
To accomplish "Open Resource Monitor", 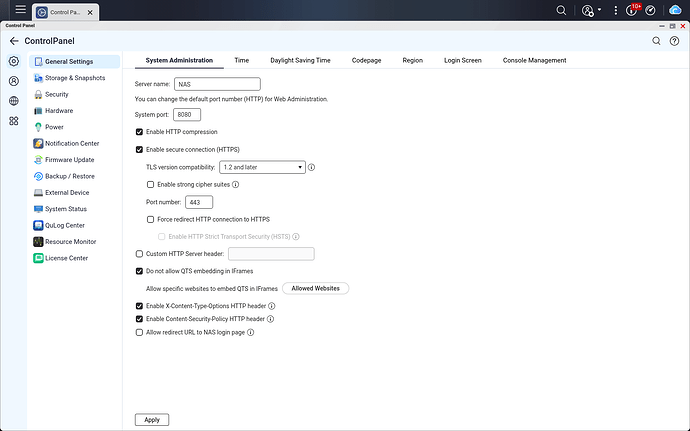I will click(x=74, y=242).
